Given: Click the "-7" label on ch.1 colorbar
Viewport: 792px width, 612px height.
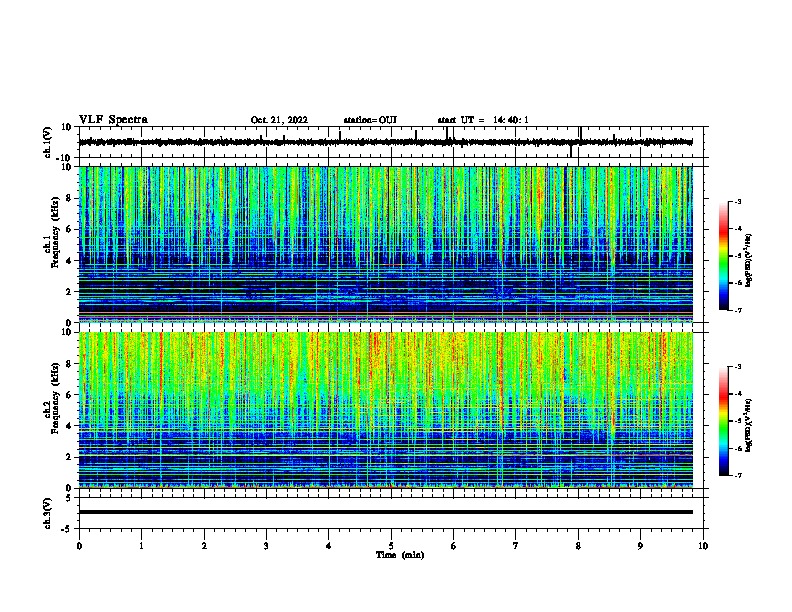Looking at the screenshot, I should point(737,310).
